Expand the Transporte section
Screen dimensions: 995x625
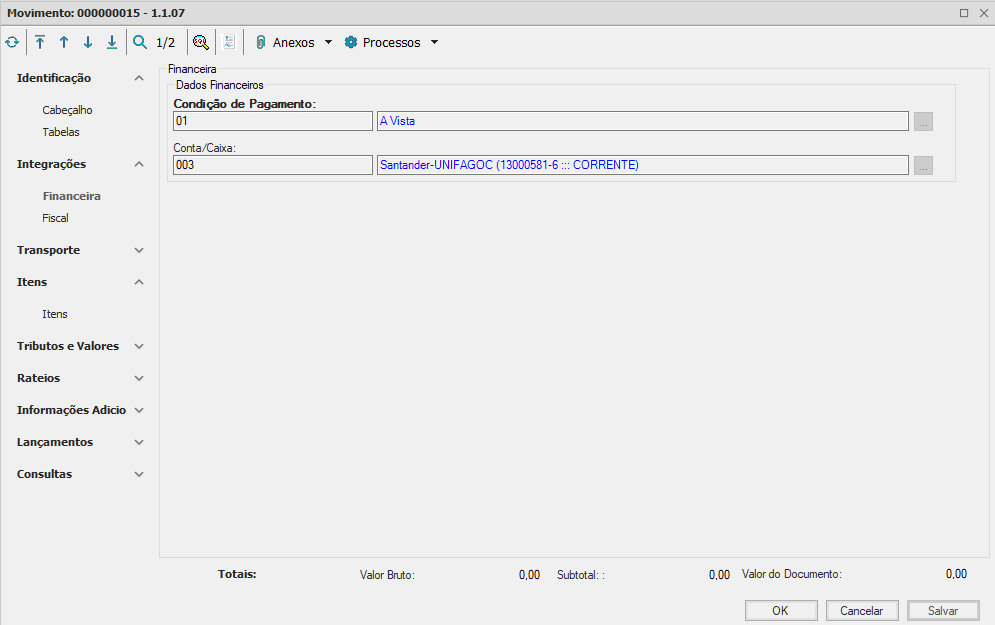pos(139,250)
